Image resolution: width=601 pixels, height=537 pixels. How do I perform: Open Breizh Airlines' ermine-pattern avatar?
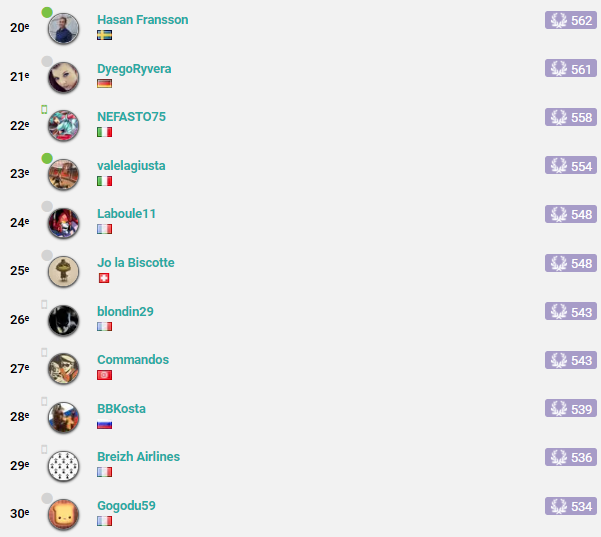point(63,466)
